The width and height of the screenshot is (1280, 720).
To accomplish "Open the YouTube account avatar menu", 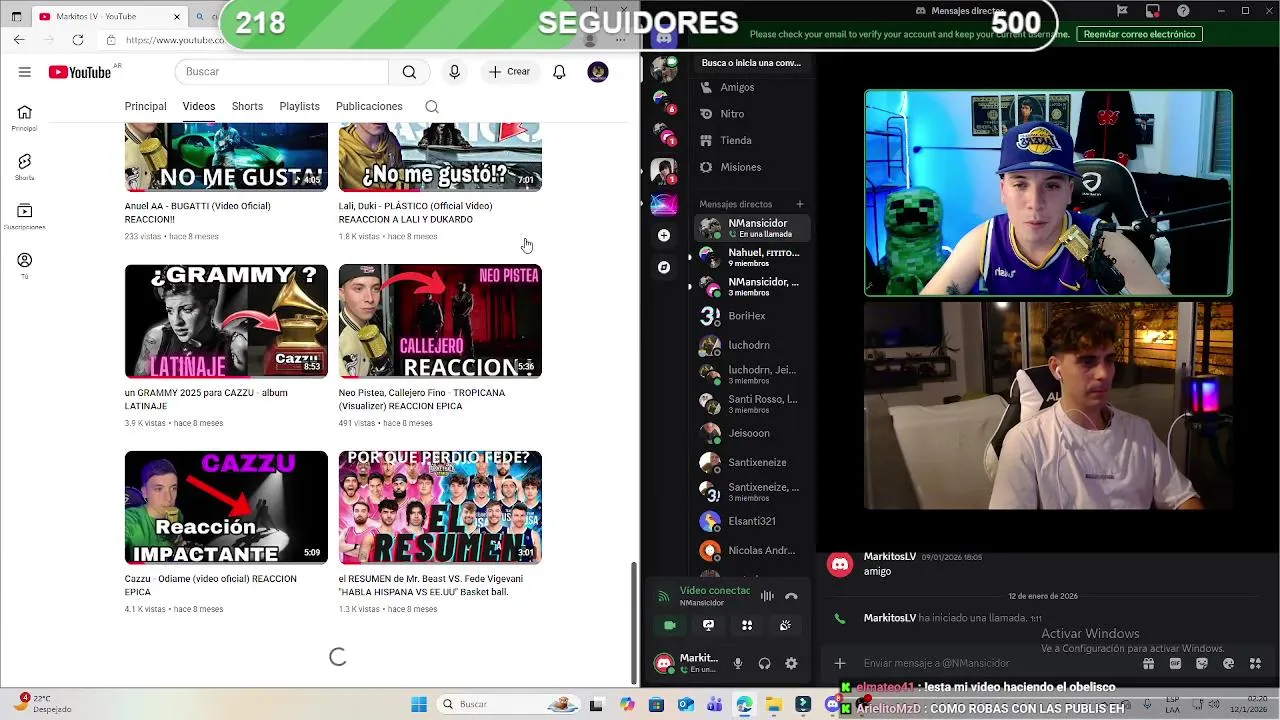I will [598, 72].
